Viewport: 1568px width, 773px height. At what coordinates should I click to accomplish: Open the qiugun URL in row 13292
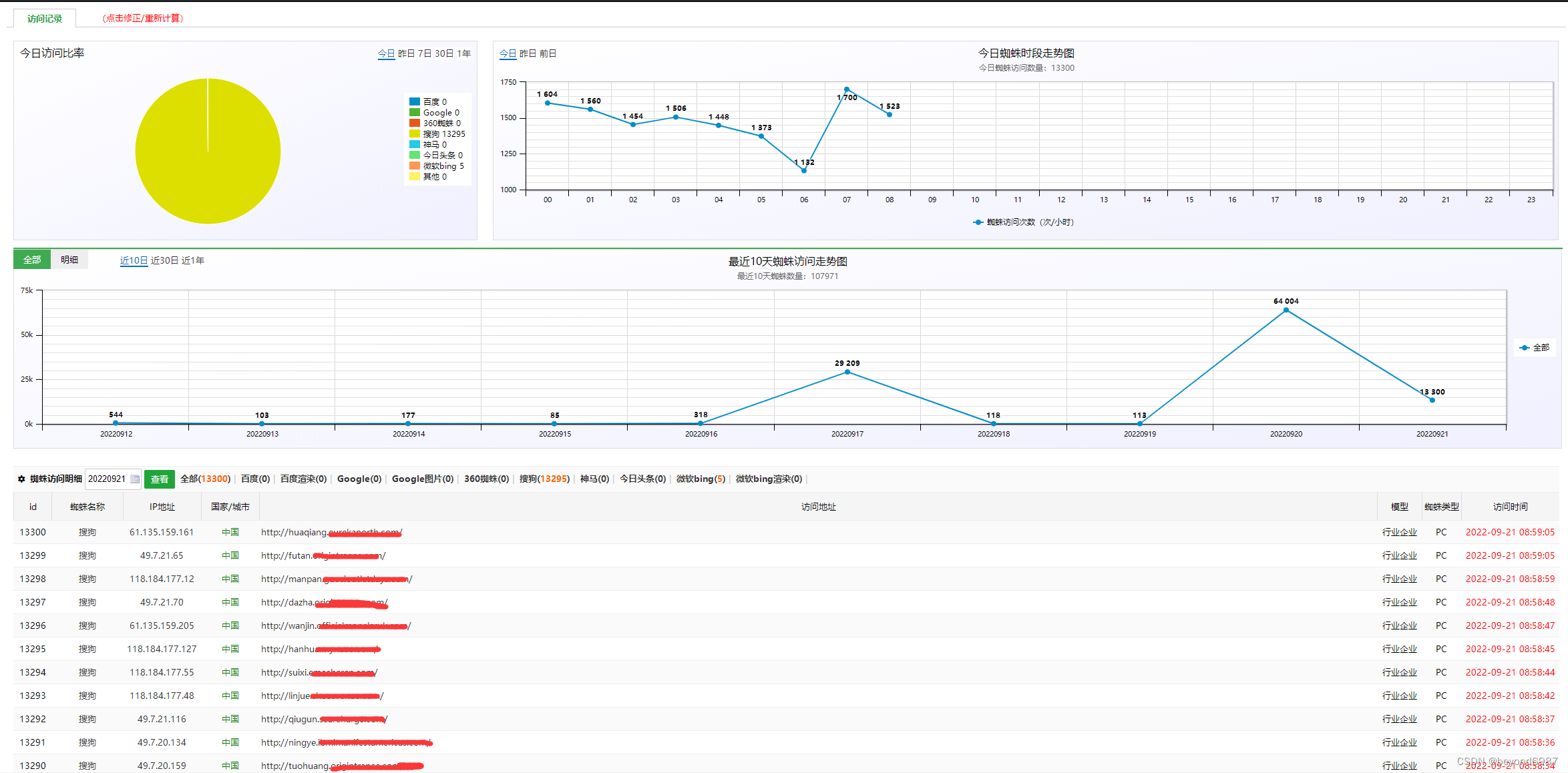point(325,719)
